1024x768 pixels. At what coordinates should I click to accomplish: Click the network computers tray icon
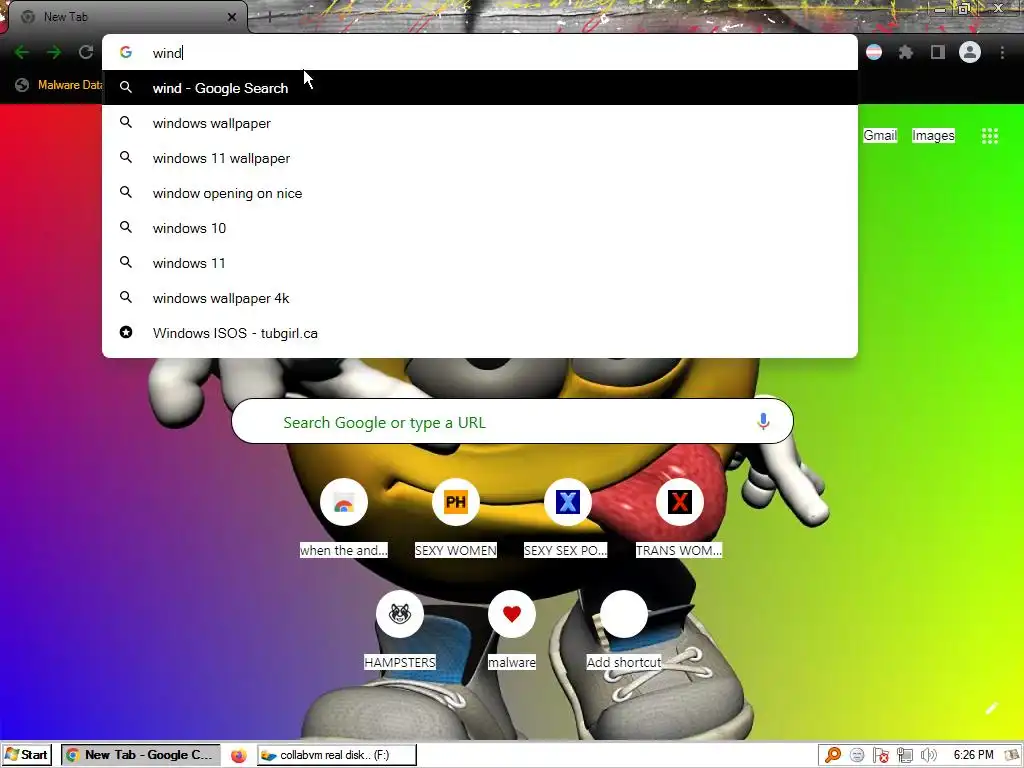click(x=904, y=756)
